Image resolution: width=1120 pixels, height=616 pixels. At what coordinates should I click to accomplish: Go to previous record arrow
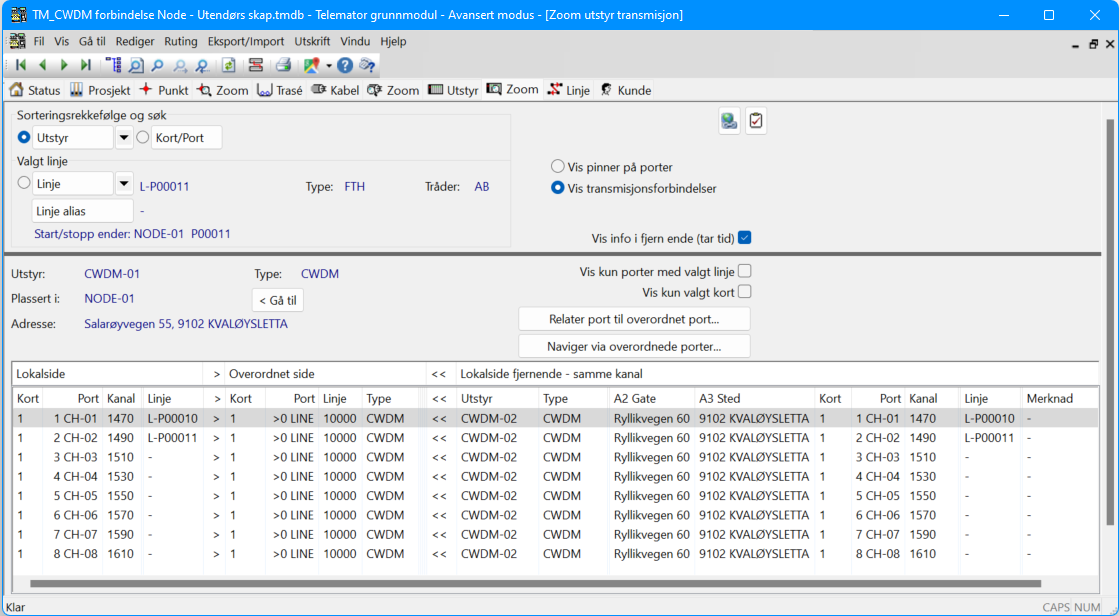42,65
